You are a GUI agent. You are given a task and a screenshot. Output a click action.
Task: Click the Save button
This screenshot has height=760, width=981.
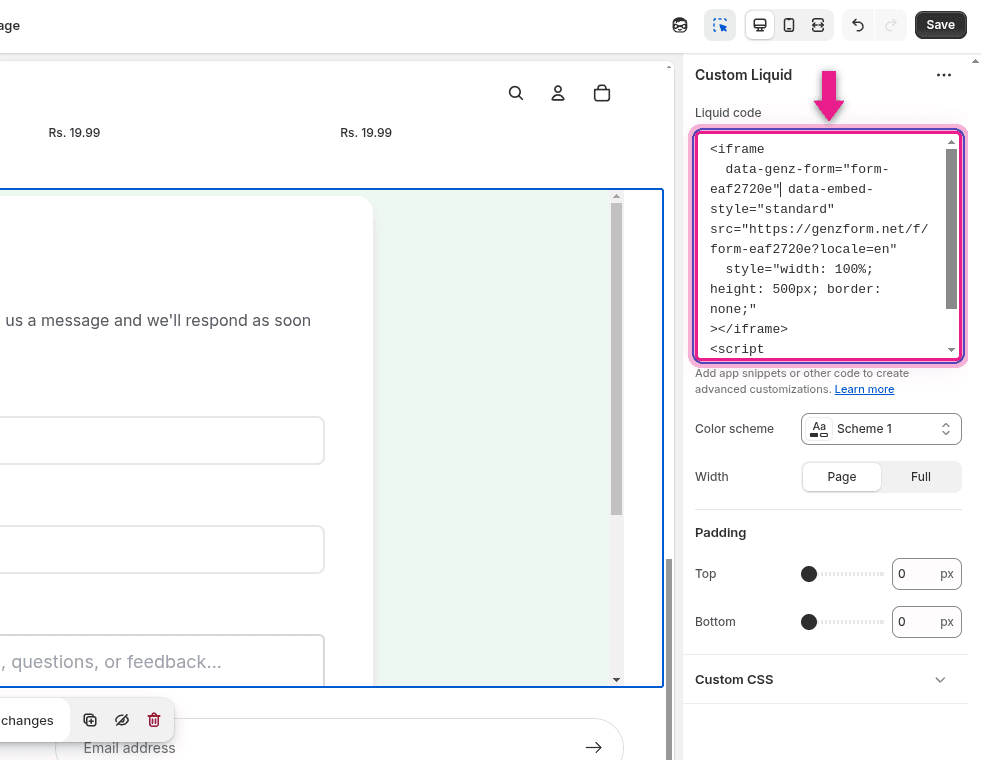939,25
